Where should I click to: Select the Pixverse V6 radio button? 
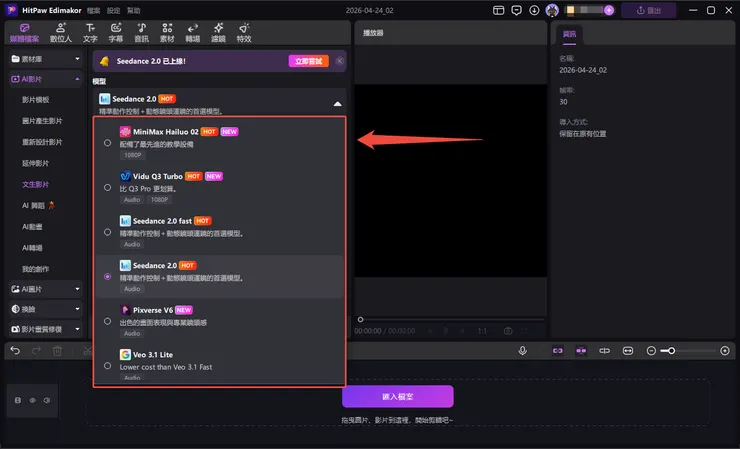[108, 322]
